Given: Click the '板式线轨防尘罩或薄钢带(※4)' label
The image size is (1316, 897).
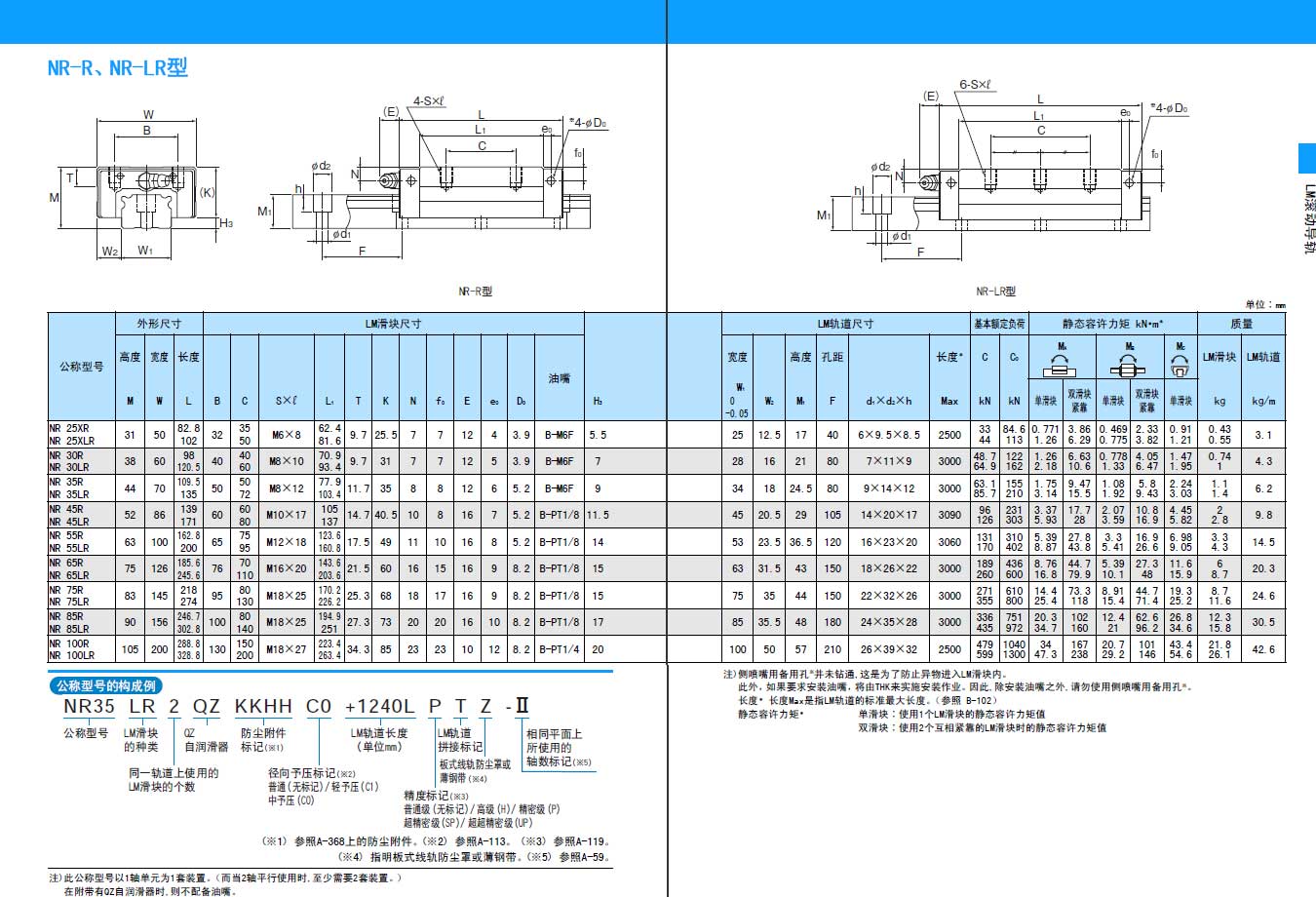Looking at the screenshot, I should [475, 771].
